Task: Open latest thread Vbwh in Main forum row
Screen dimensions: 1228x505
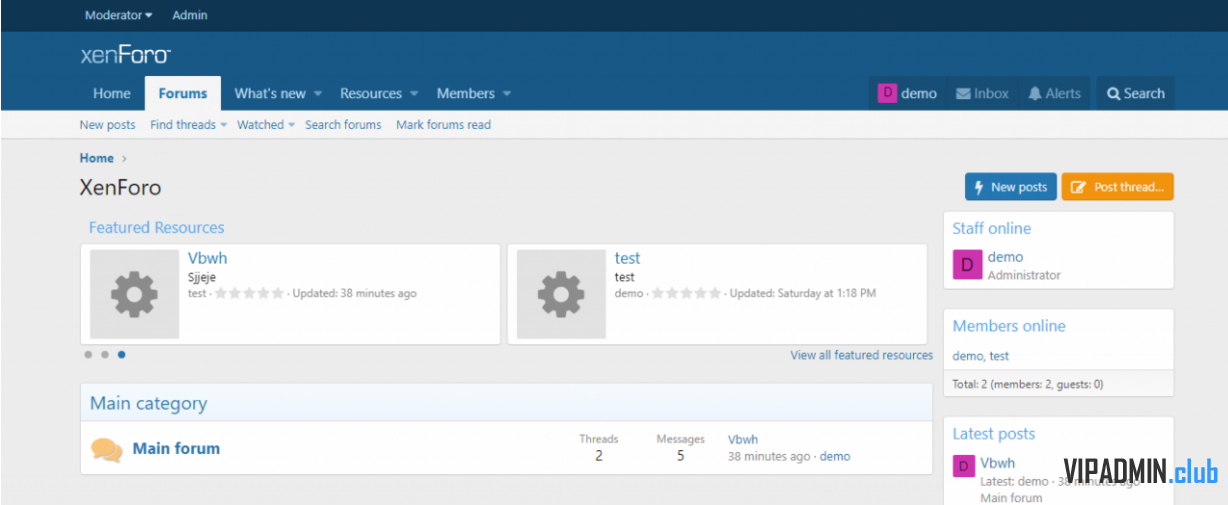Action: 743,439
